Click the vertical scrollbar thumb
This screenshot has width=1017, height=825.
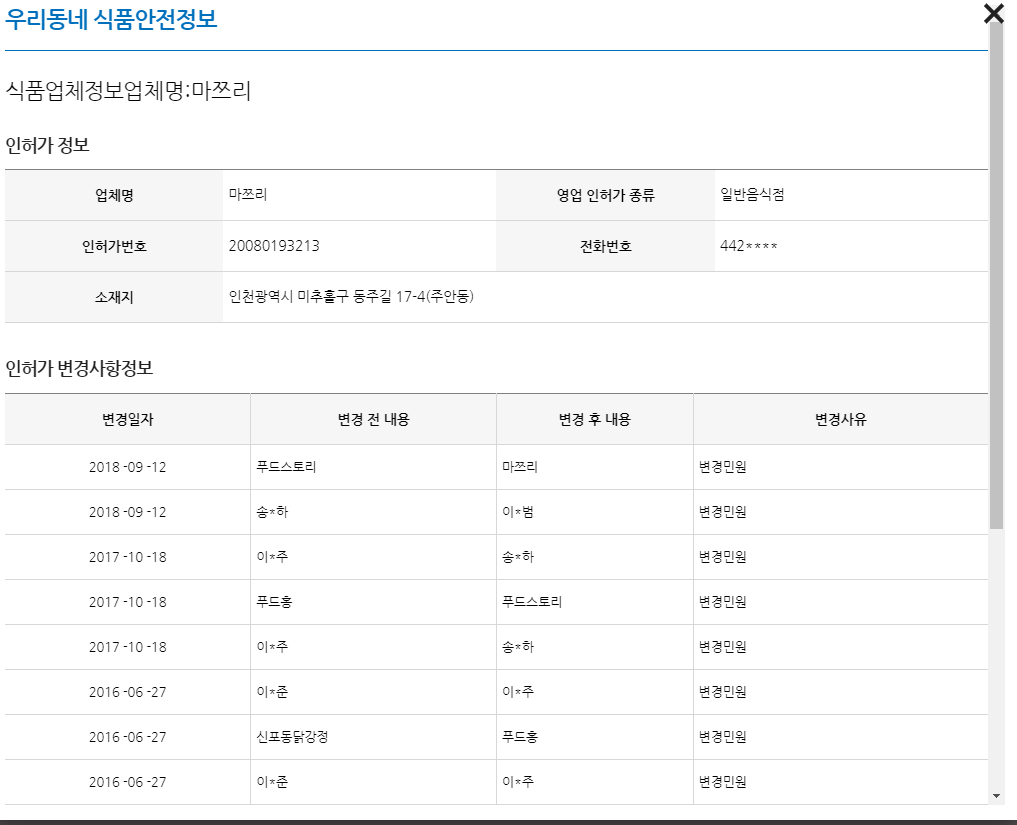click(996, 276)
